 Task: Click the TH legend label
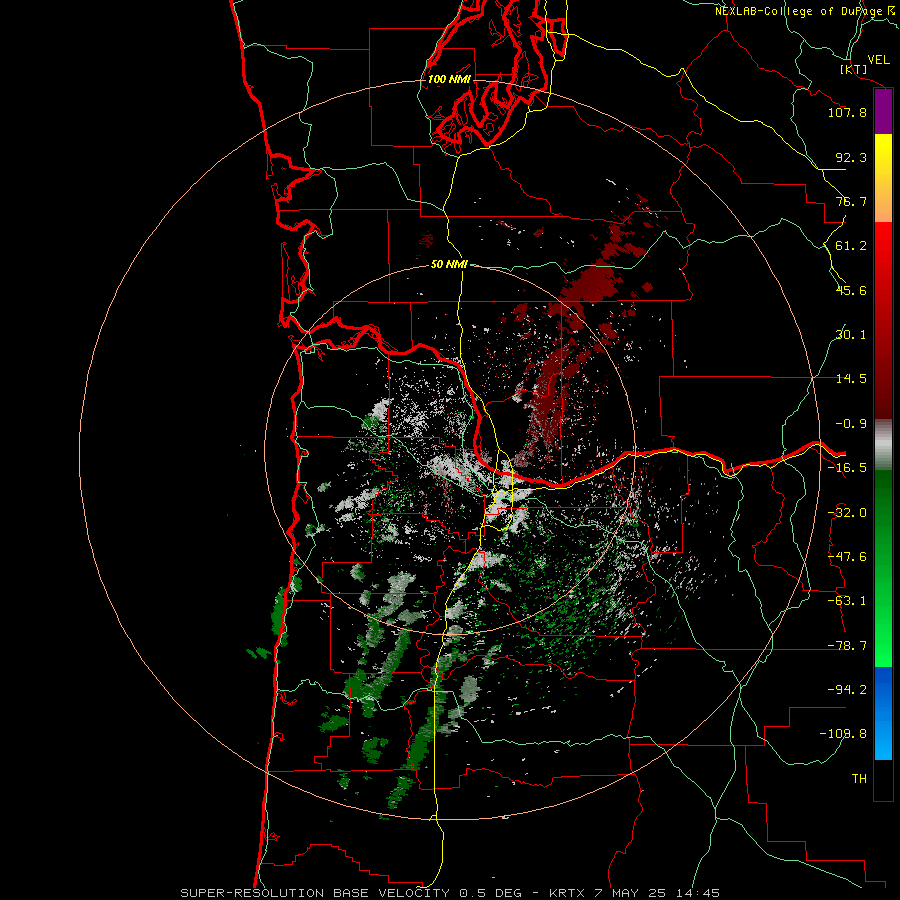point(859,779)
